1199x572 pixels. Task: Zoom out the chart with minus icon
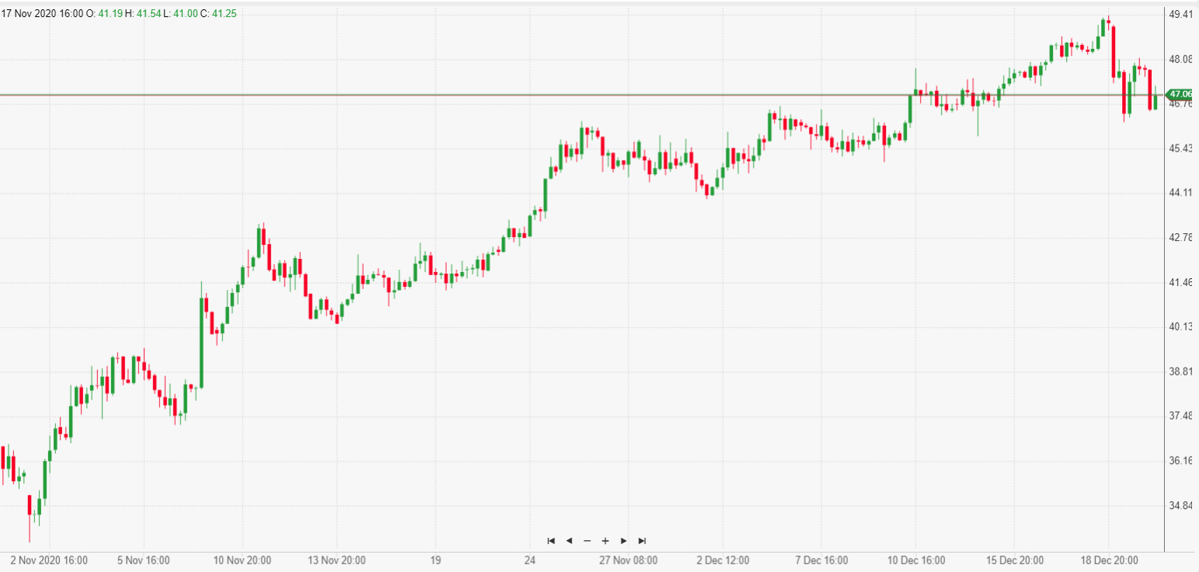pos(587,541)
